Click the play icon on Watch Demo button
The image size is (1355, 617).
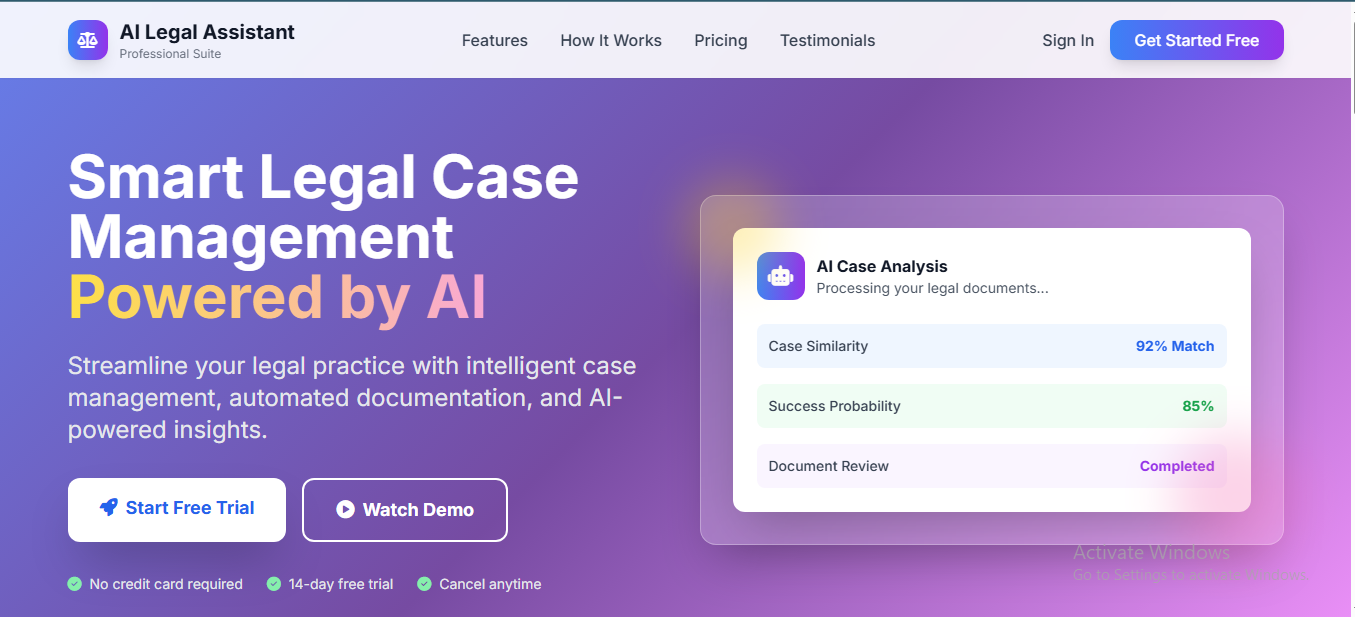pyautogui.click(x=344, y=509)
